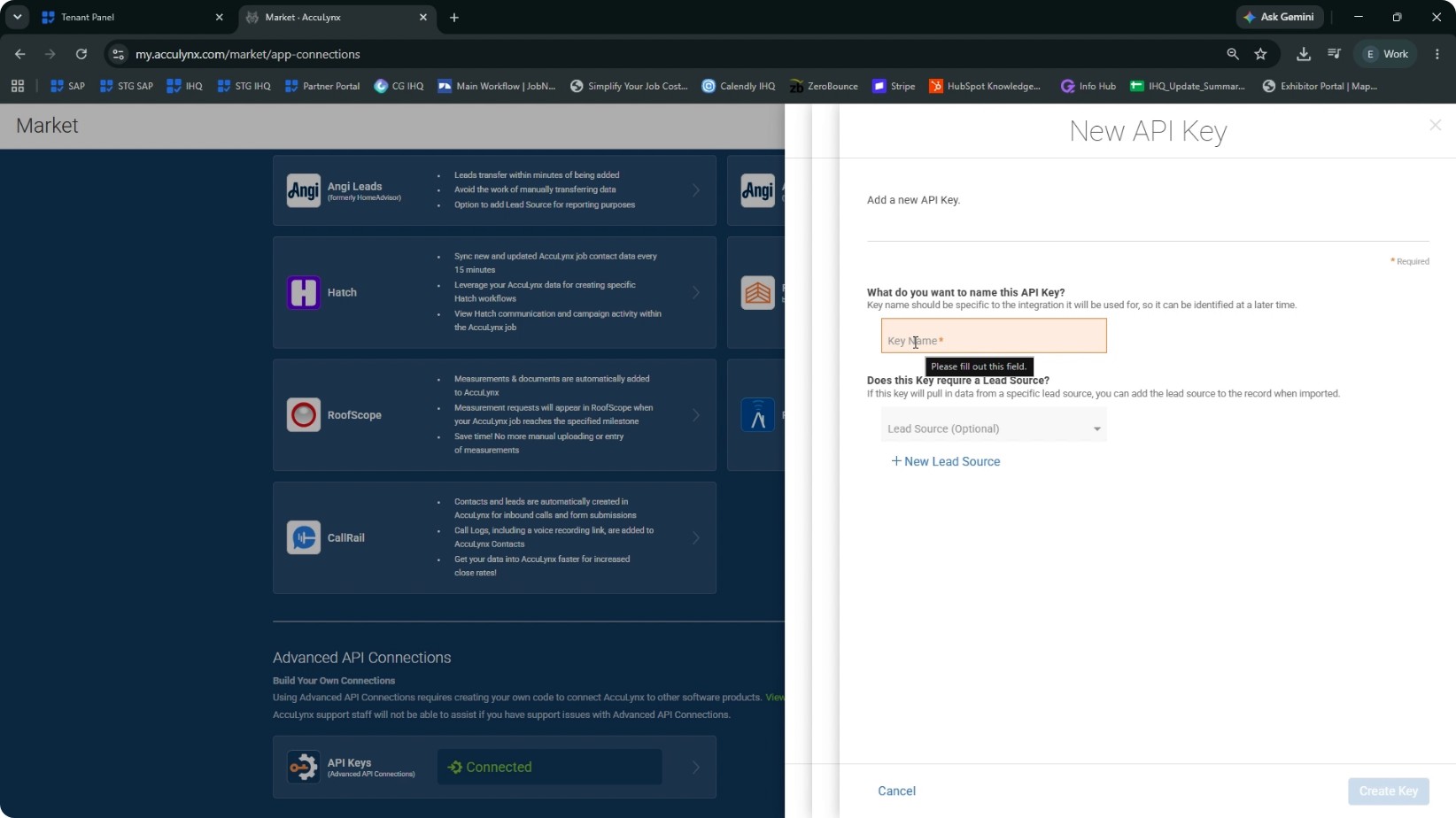Click the Create Key button
1456x818 pixels.
click(1388, 791)
